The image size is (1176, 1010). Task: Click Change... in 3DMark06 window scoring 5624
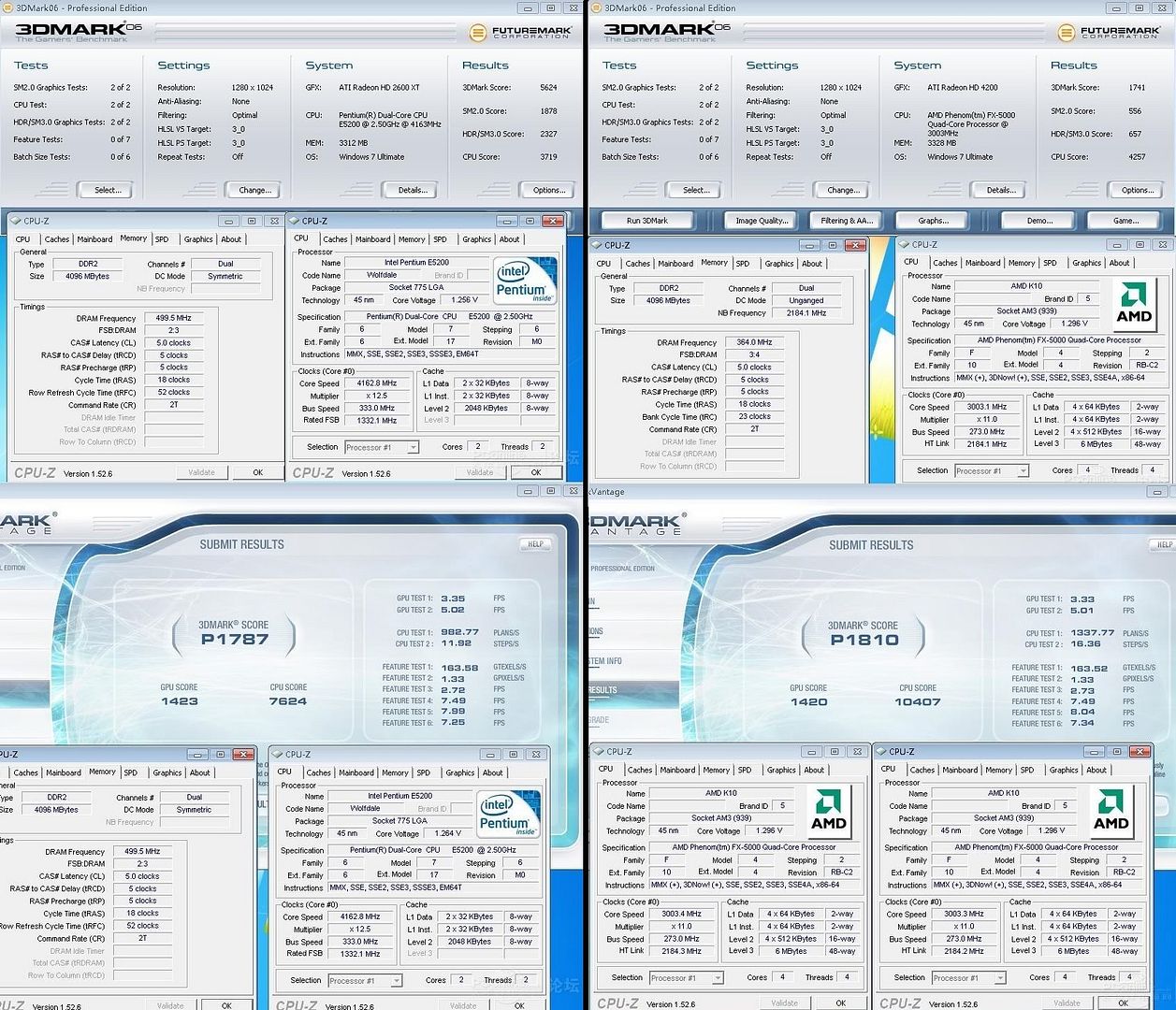[254, 190]
